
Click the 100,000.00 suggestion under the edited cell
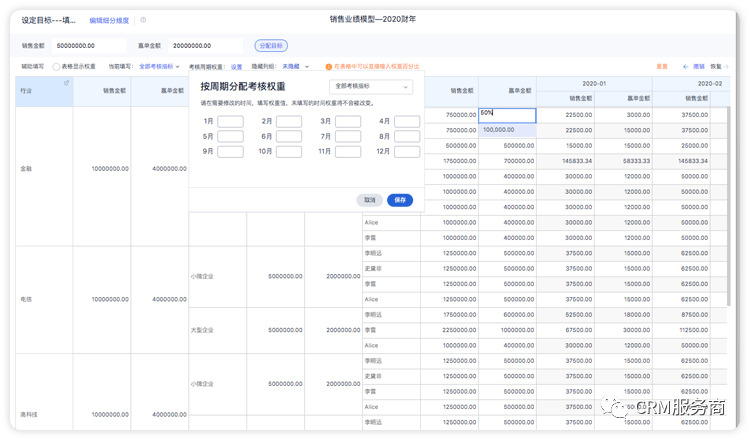[x=507, y=130]
